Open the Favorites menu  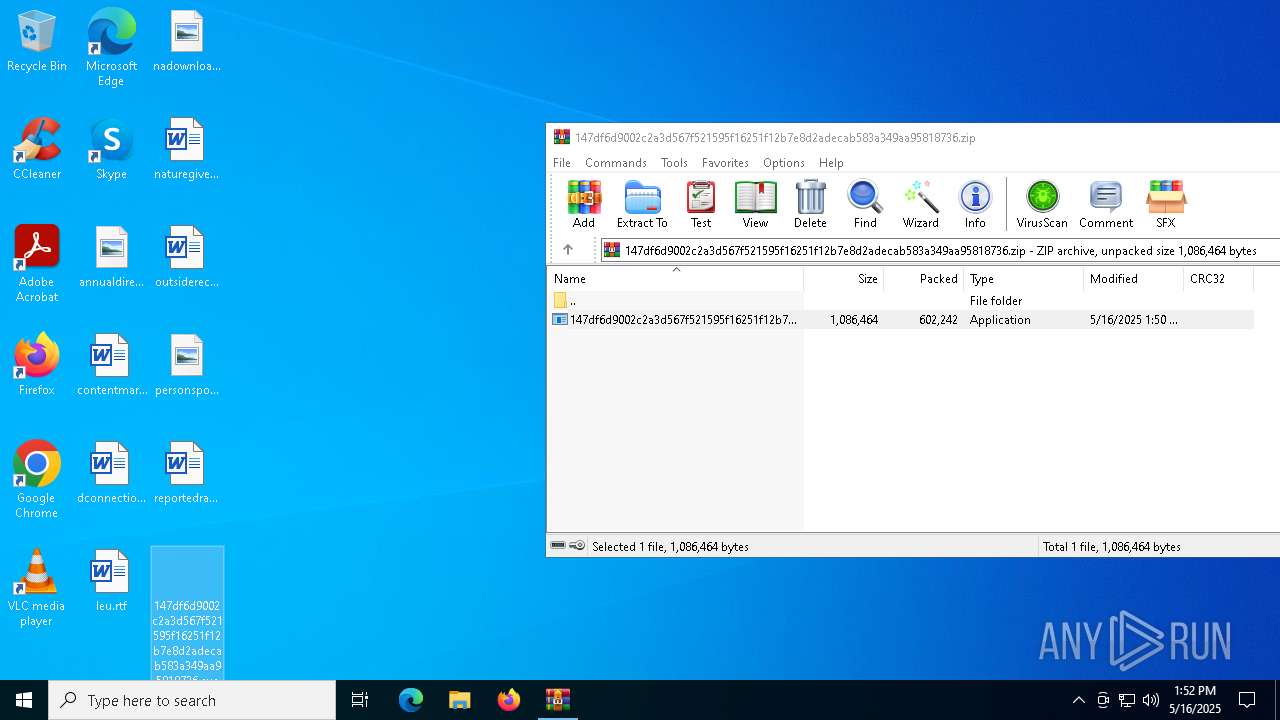pos(725,162)
